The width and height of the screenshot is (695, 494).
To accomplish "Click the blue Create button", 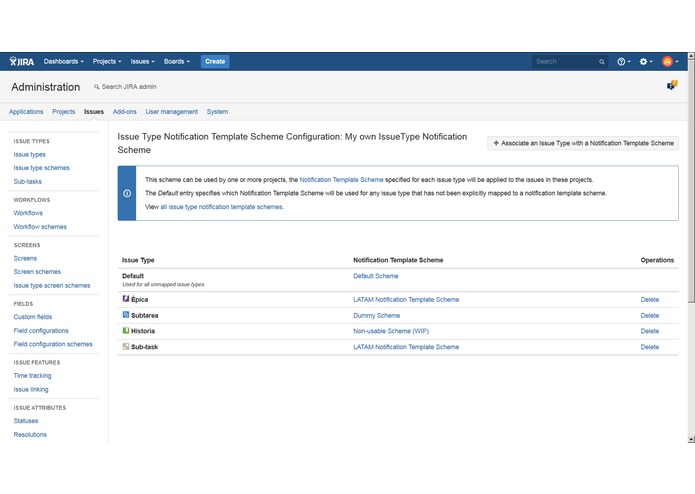I will click(x=215, y=62).
